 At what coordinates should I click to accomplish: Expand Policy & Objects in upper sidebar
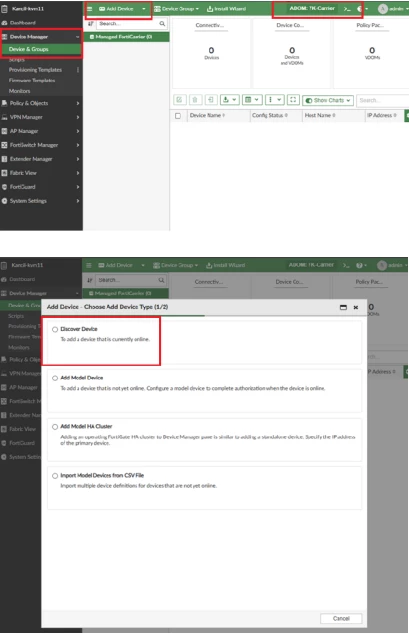coord(78,103)
